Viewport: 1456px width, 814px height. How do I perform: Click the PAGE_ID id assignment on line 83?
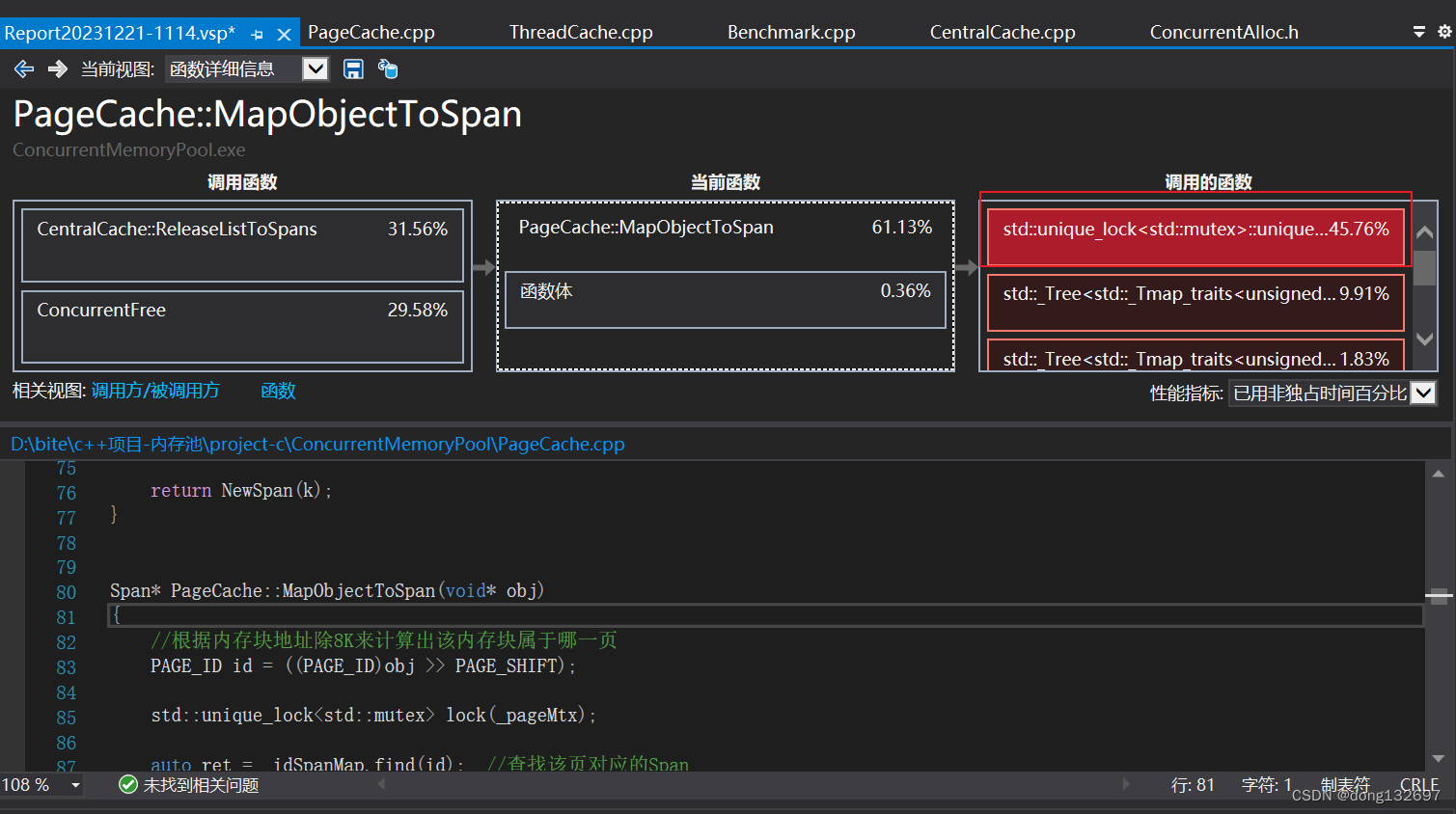(x=363, y=665)
